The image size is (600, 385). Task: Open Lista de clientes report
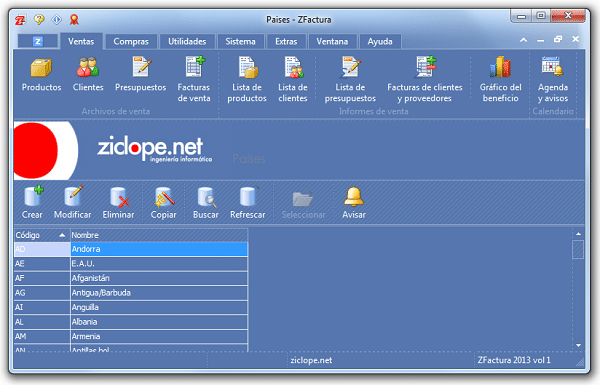click(293, 67)
